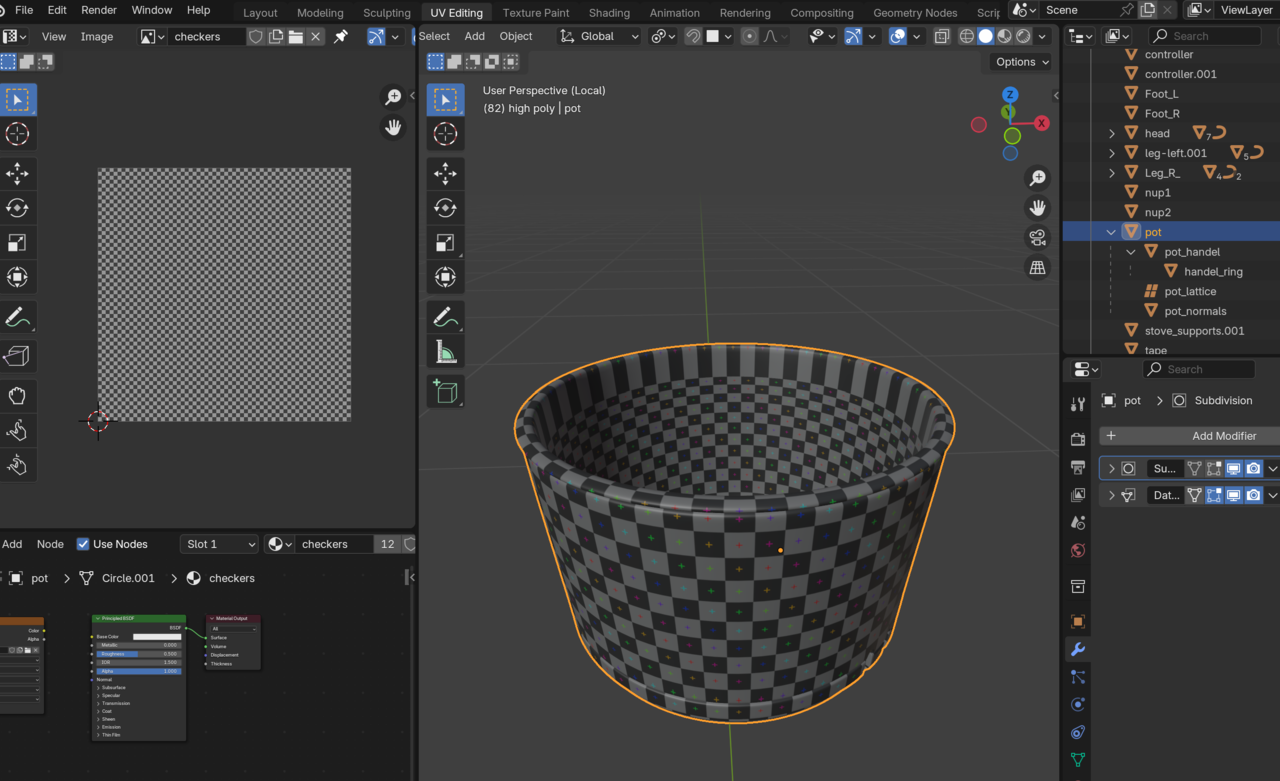Select the Rotate tool in UV editor toolbar
The width and height of the screenshot is (1280, 781).
[x=17, y=208]
